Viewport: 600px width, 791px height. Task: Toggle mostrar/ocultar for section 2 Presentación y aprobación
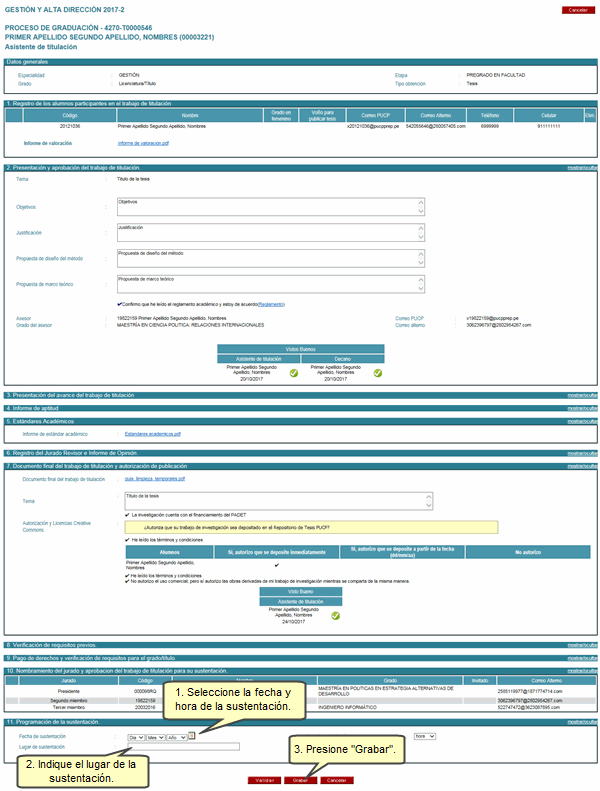[582, 167]
